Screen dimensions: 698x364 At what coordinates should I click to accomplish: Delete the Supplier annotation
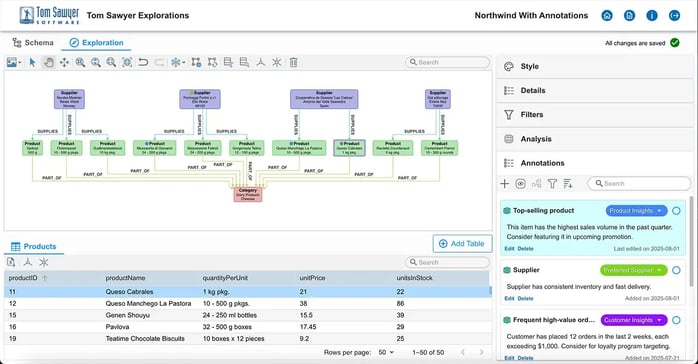525,299
